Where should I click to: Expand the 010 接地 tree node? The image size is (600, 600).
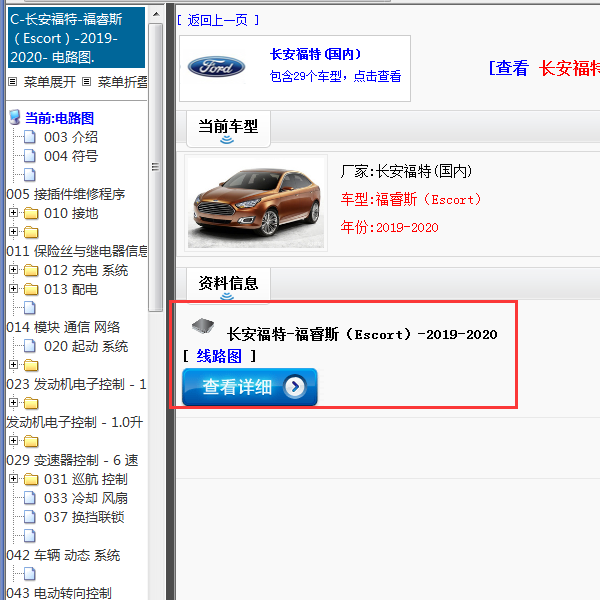point(13,212)
